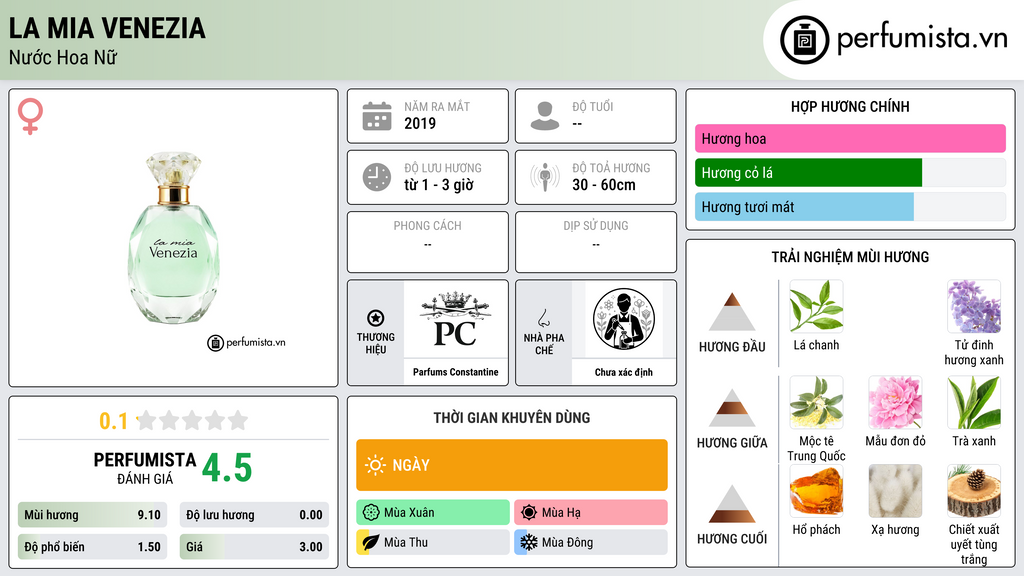This screenshot has width=1024, height=576.
Task: Click the launch year value 2019
Action: click(420, 123)
